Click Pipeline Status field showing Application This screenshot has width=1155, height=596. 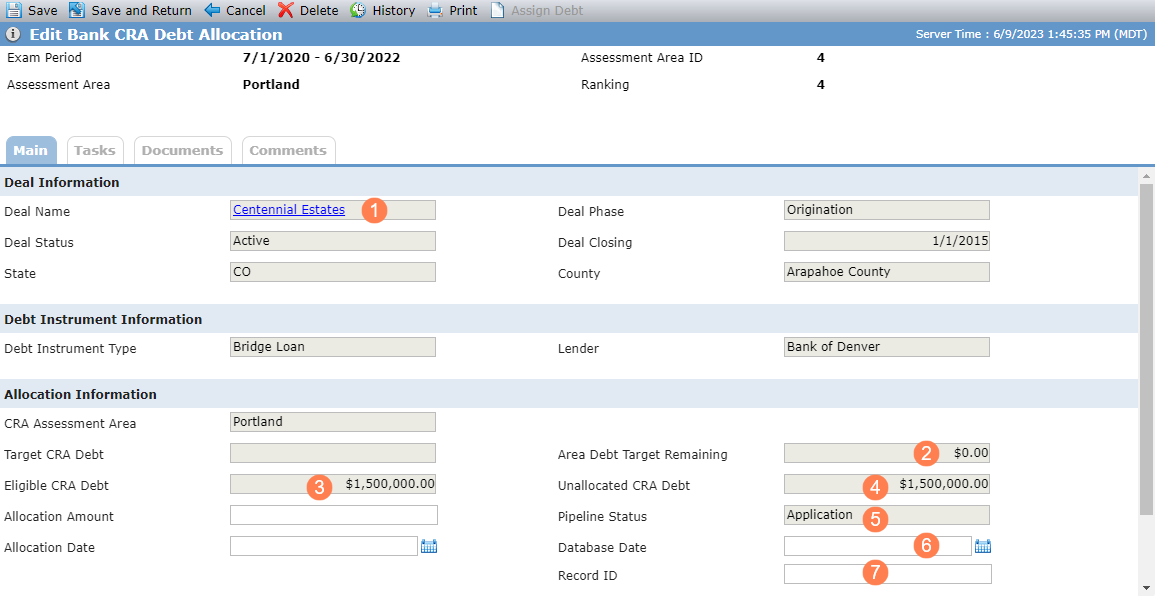point(887,515)
